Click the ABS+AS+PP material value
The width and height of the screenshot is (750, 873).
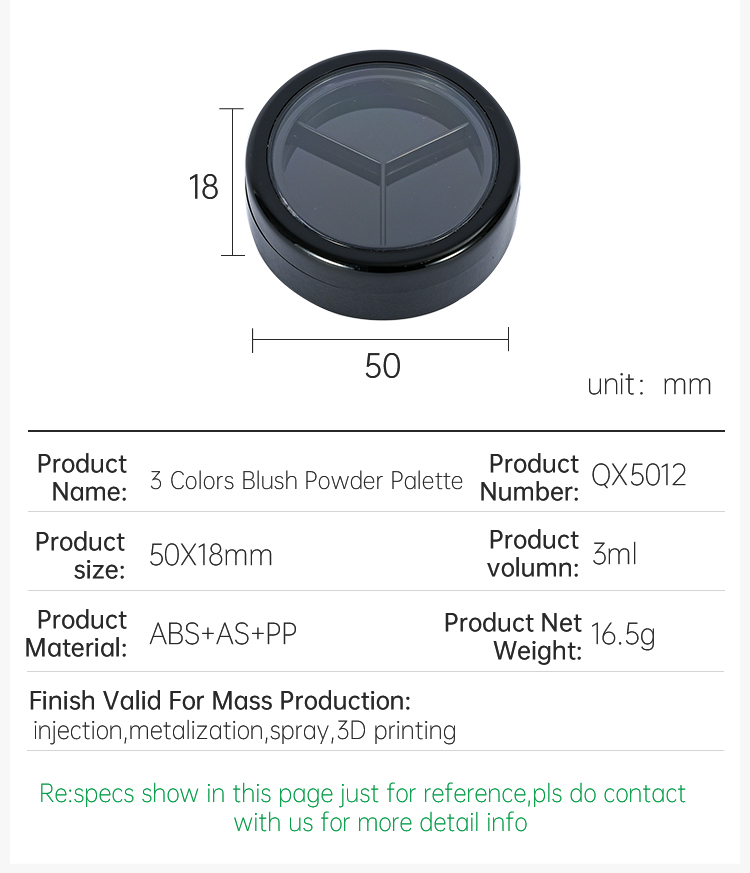[223, 634]
